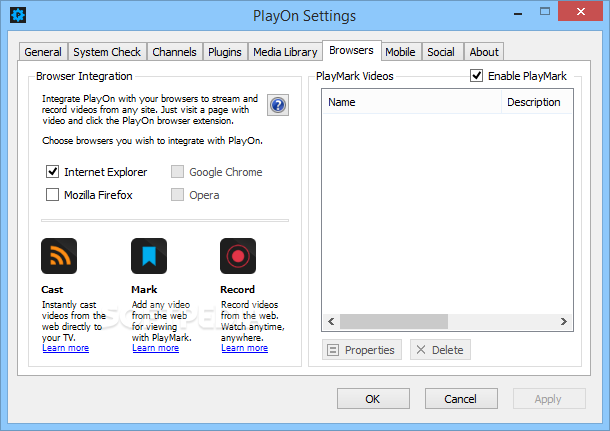Switch to the Social tab
Viewport: 610px width, 431px height.
click(x=441, y=52)
